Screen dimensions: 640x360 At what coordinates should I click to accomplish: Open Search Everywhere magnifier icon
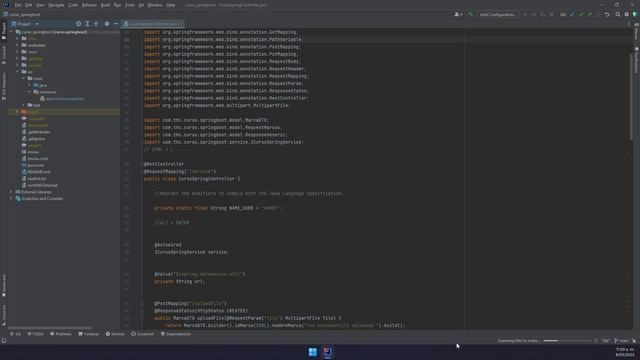pyautogui.click(x=618, y=14)
